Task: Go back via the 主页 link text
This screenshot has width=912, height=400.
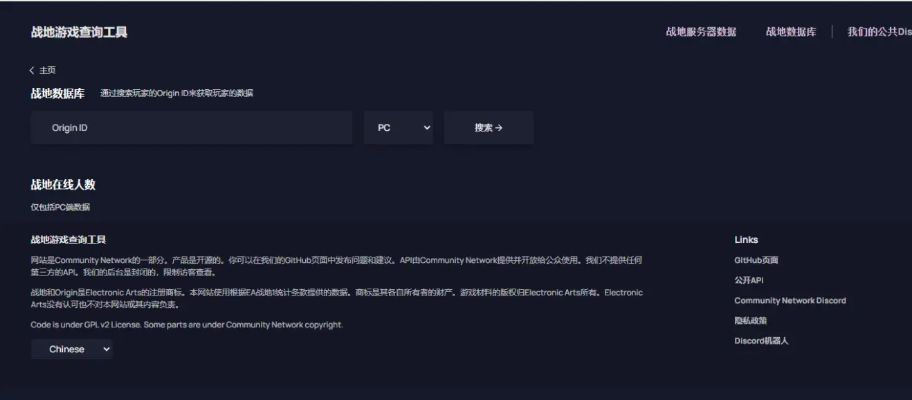Action: pyautogui.click(x=48, y=70)
